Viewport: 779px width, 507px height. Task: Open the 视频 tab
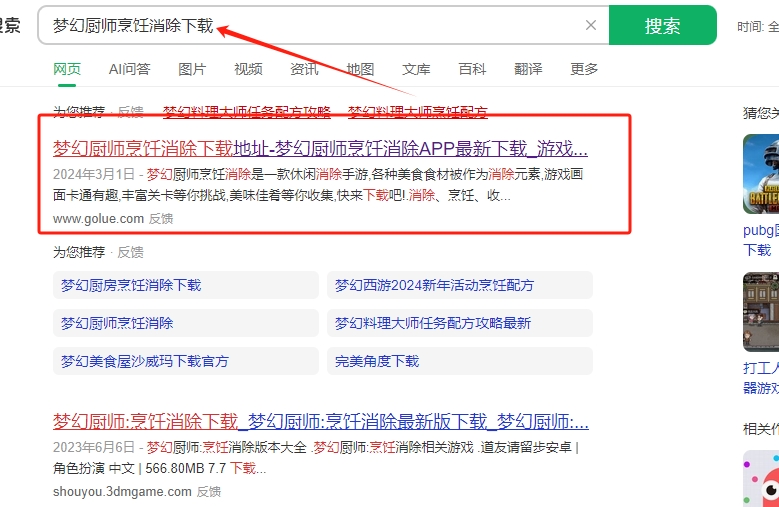248,69
